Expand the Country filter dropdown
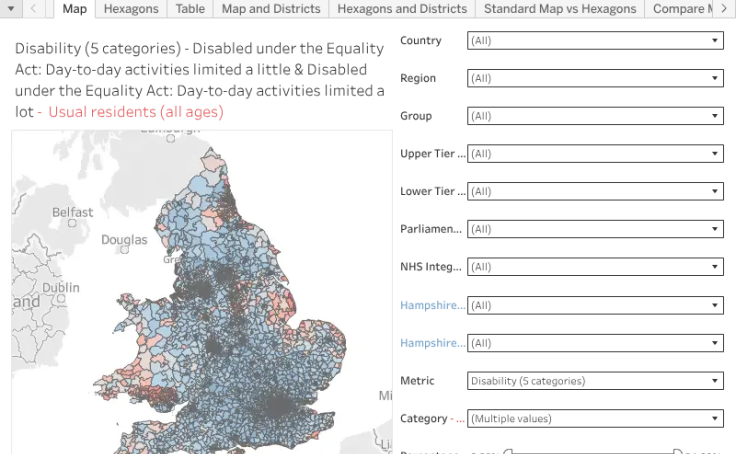Image resolution: width=736 pixels, height=454 pixels. click(595, 40)
